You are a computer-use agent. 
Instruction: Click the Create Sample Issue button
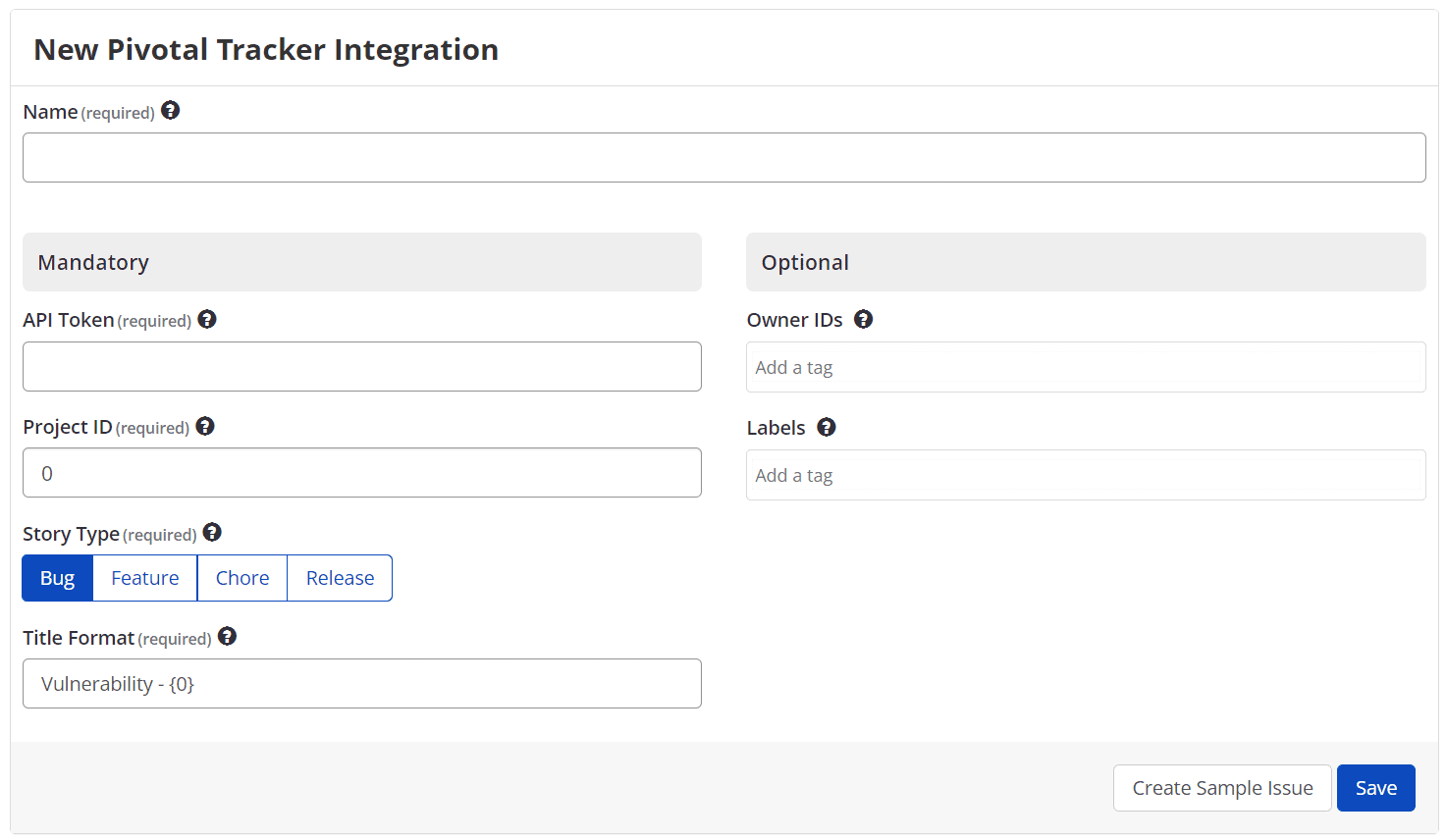[x=1221, y=787]
